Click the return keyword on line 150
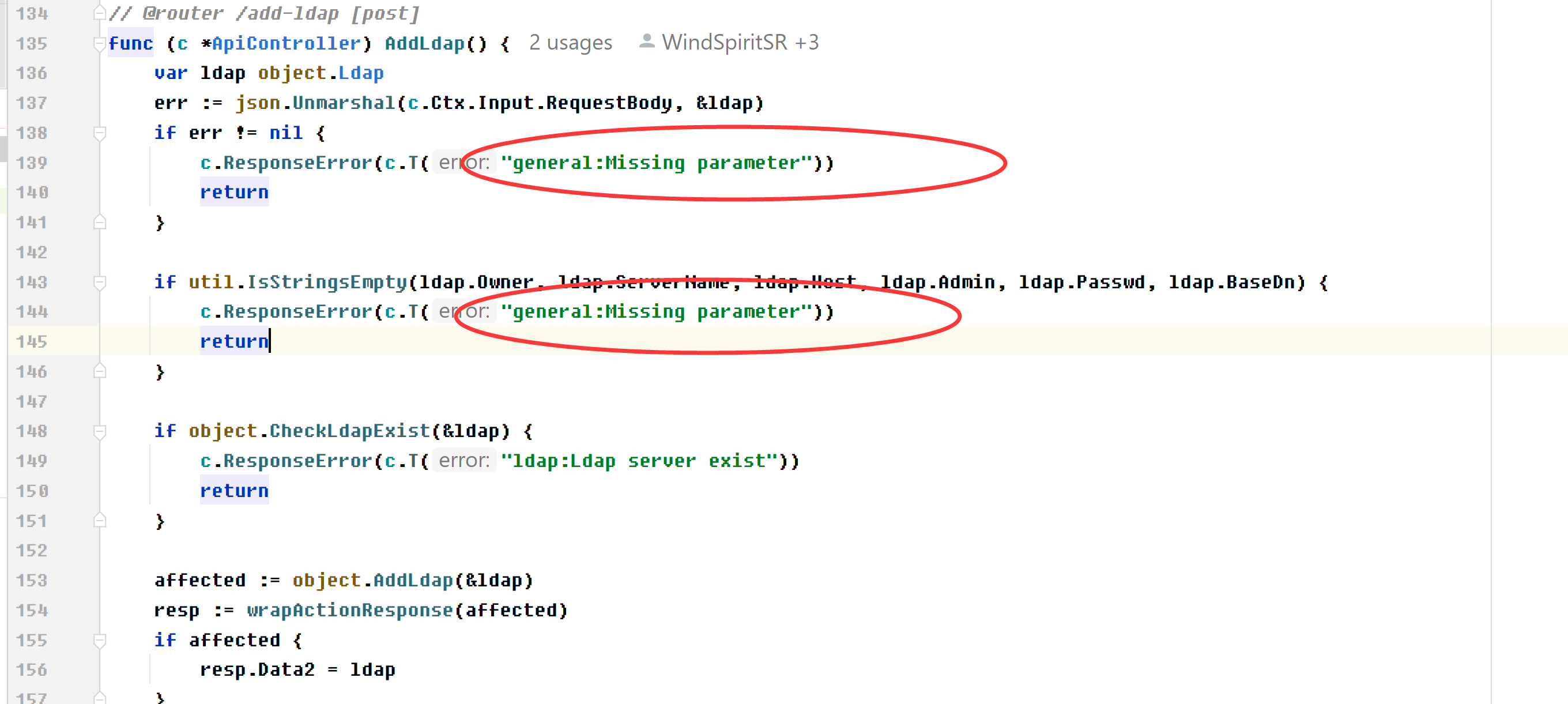This screenshot has height=704, width=1568. [235, 491]
